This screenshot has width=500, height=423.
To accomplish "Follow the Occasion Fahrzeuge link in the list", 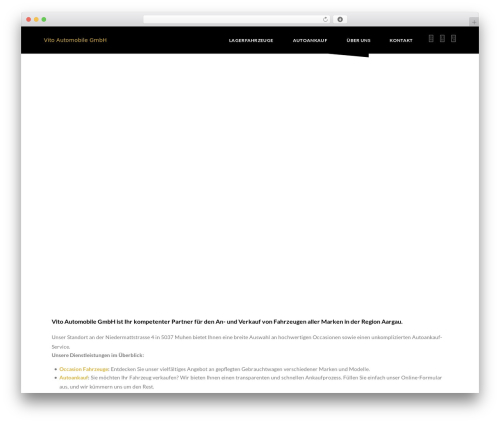I will [84, 369].
